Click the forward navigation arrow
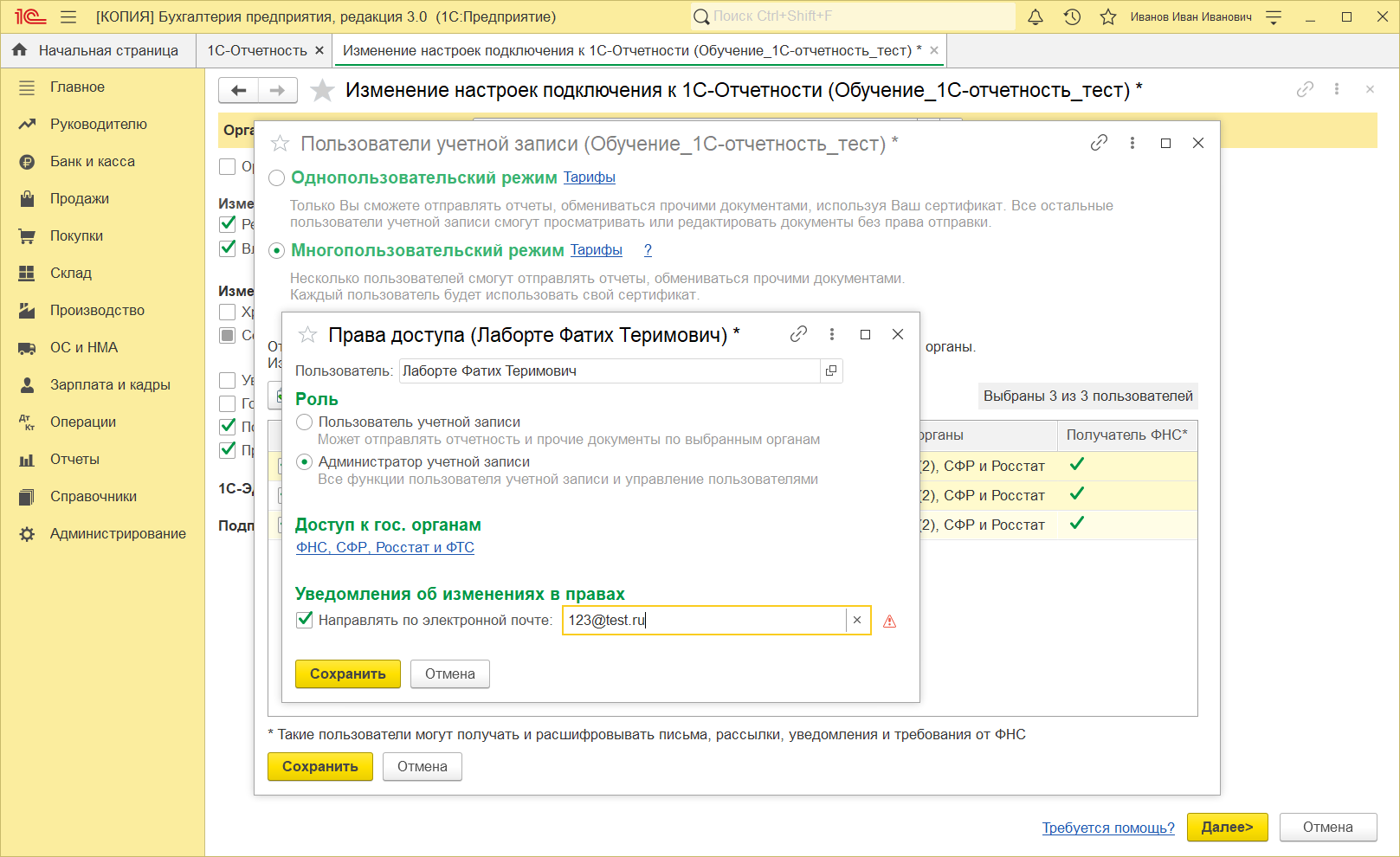The width and height of the screenshot is (1400, 857). [x=278, y=90]
